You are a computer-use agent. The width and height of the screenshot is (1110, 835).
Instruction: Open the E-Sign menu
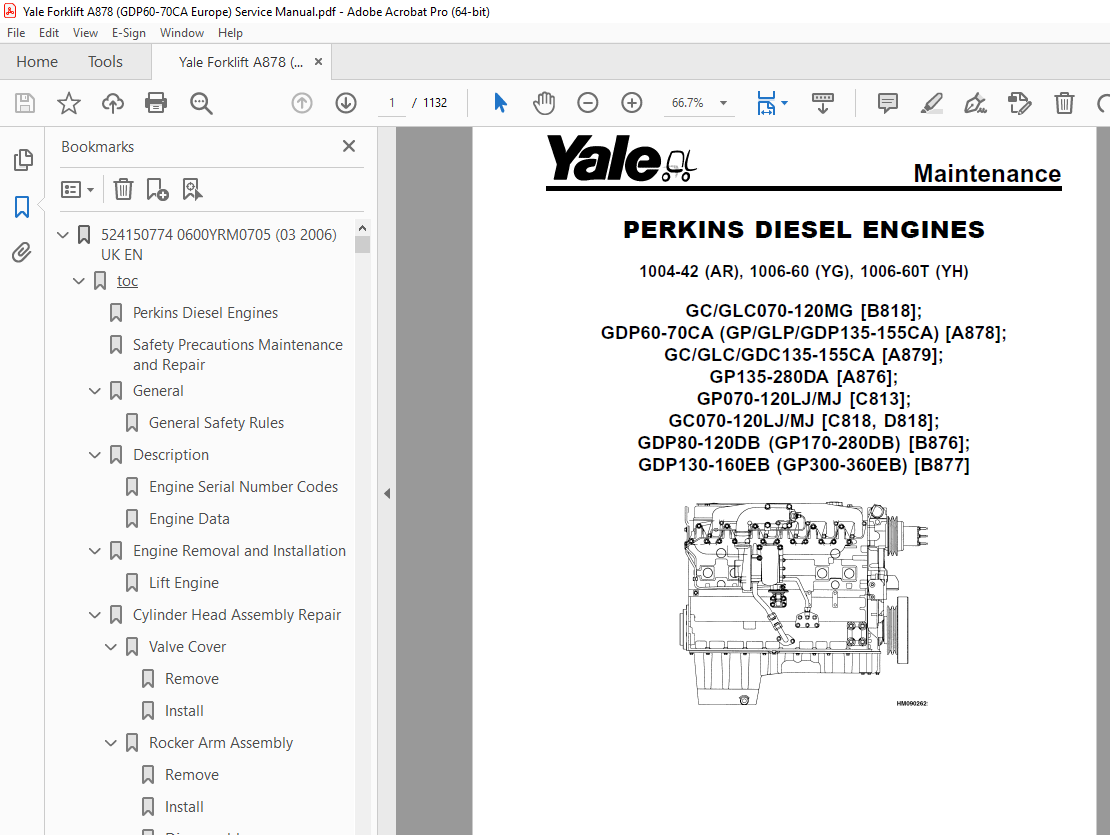[x=129, y=33]
